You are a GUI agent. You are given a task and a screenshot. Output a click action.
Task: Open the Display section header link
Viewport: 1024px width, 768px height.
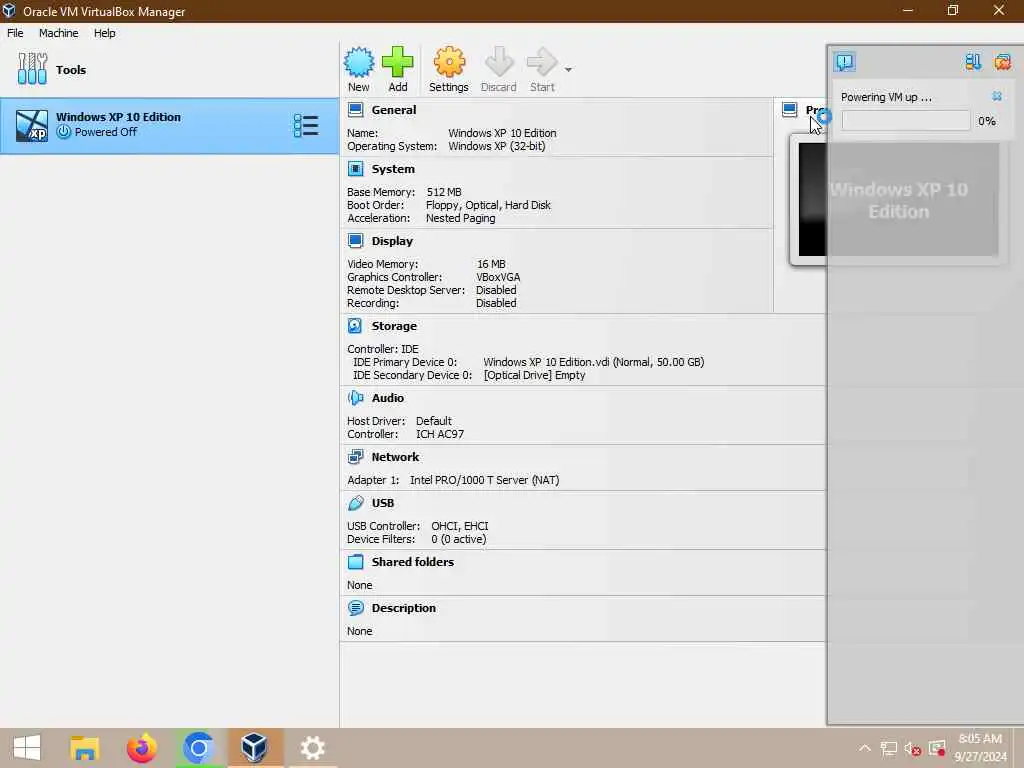392,241
